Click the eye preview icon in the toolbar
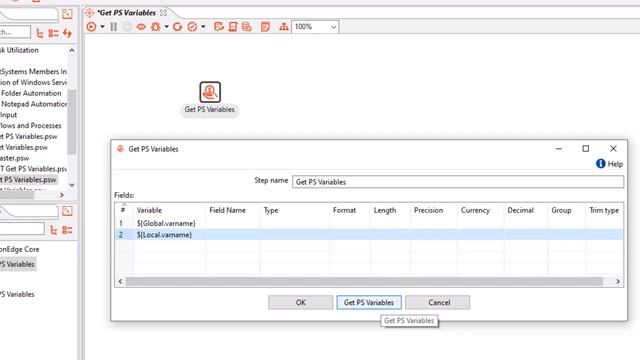The height and width of the screenshot is (360, 640). pyautogui.click(x=141, y=27)
